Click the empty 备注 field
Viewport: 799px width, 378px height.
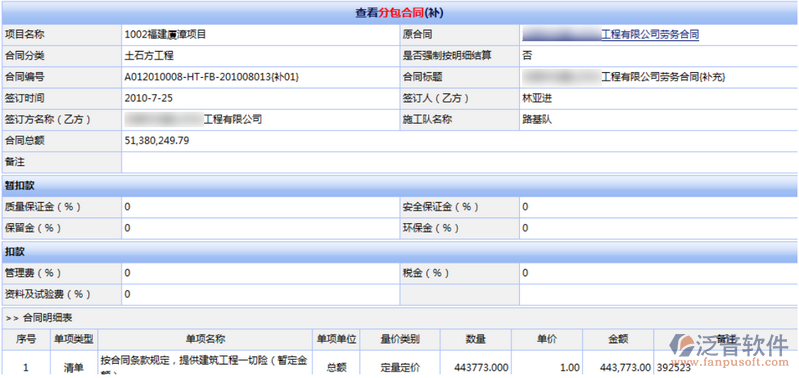pyautogui.click(x=459, y=163)
